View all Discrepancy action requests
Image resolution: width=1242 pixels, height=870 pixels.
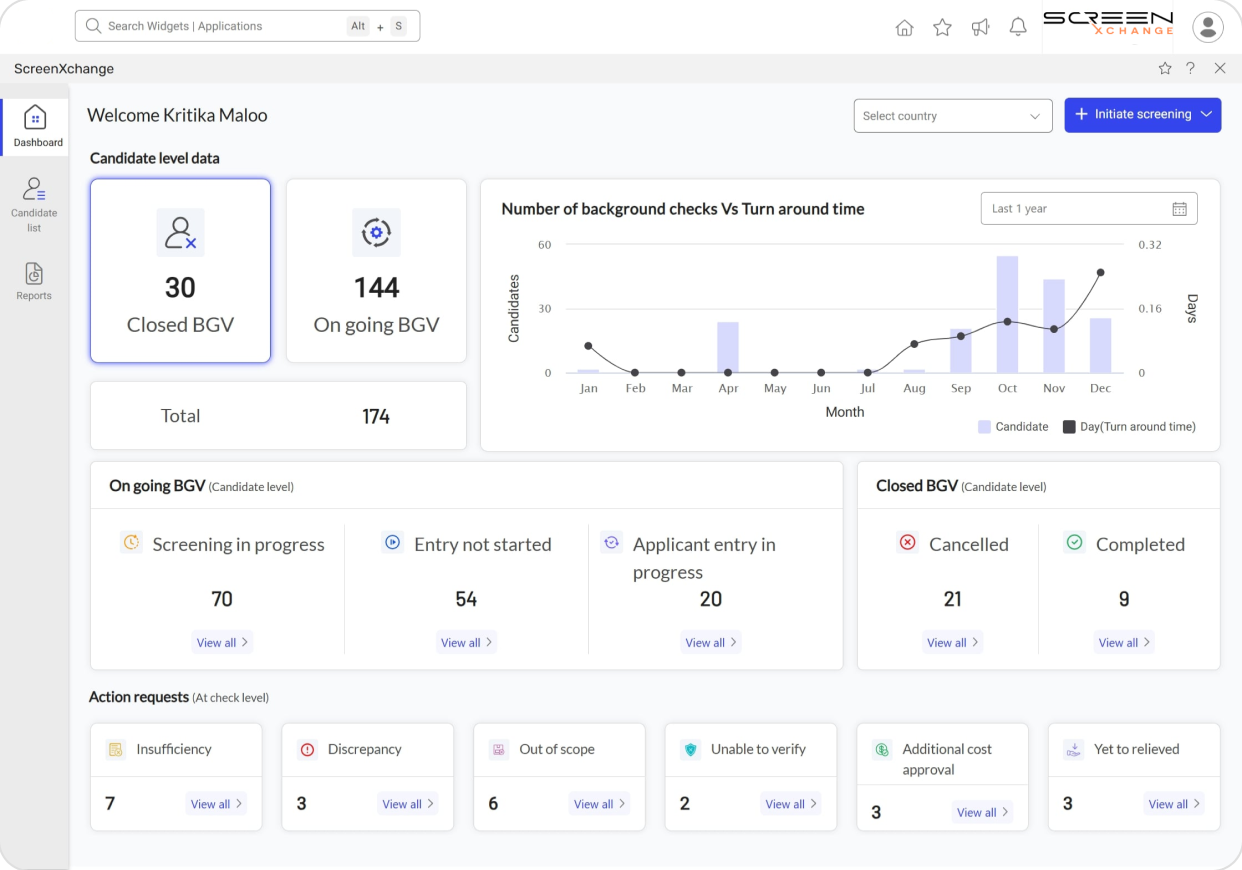[x=408, y=803]
